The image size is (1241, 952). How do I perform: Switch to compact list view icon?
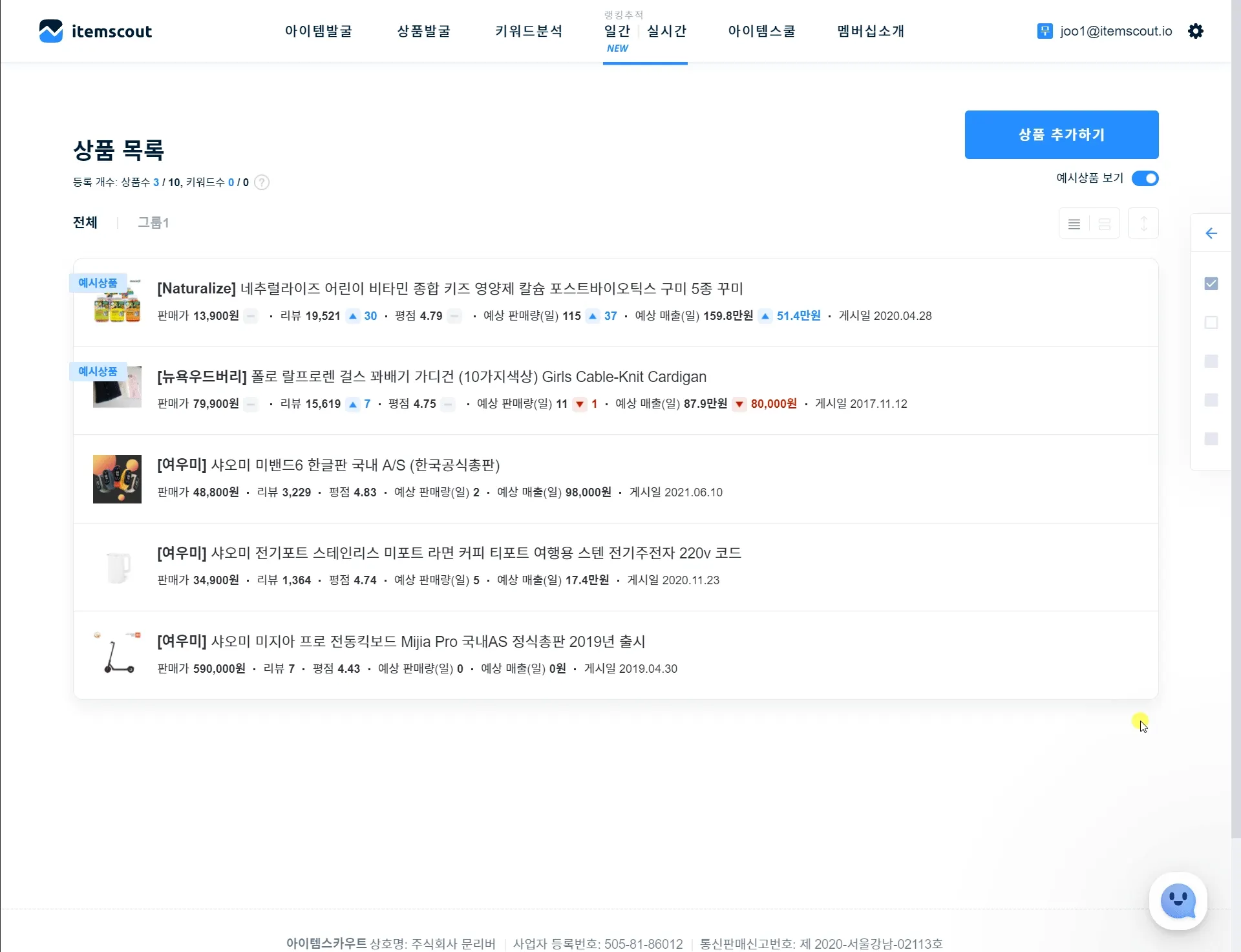click(x=1074, y=224)
